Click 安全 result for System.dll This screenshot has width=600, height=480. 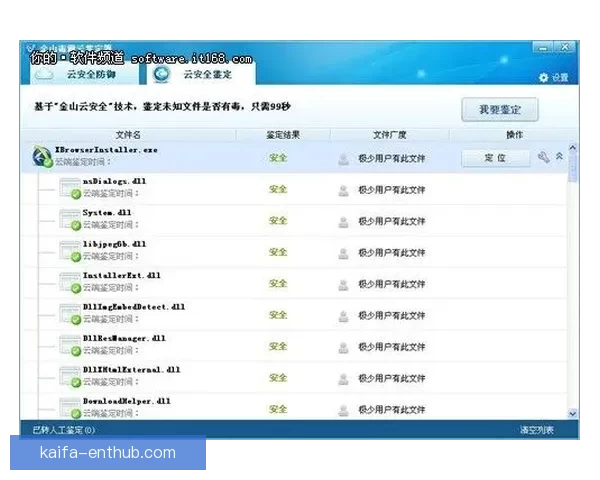coord(278,220)
